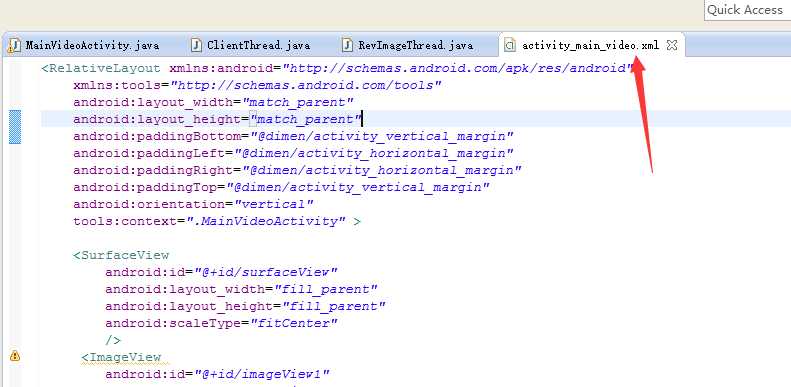
Task: Click the Quick Access search field
Action: (x=748, y=10)
